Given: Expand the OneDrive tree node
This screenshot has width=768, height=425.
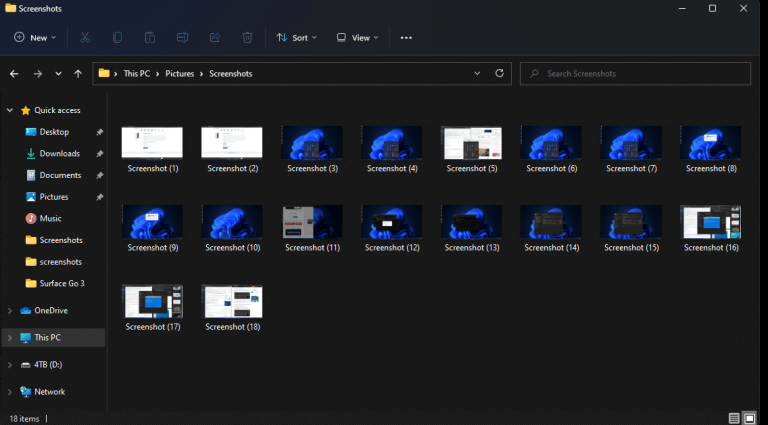Looking at the screenshot, I should (10, 311).
